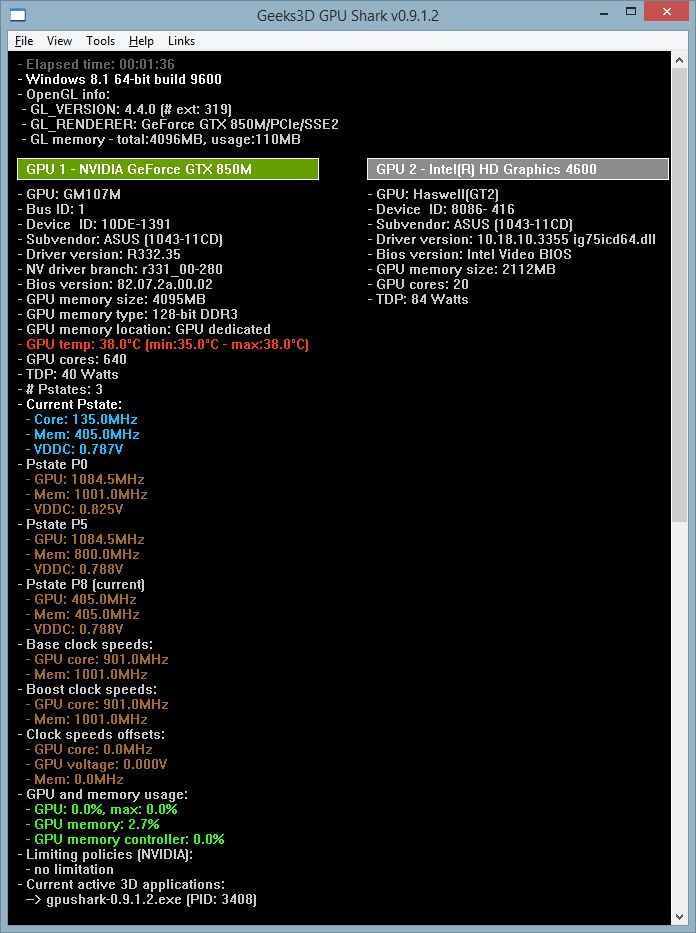The width and height of the screenshot is (696, 933).
Task: Click the 'GPU cores: 20' line
Action: [418, 284]
